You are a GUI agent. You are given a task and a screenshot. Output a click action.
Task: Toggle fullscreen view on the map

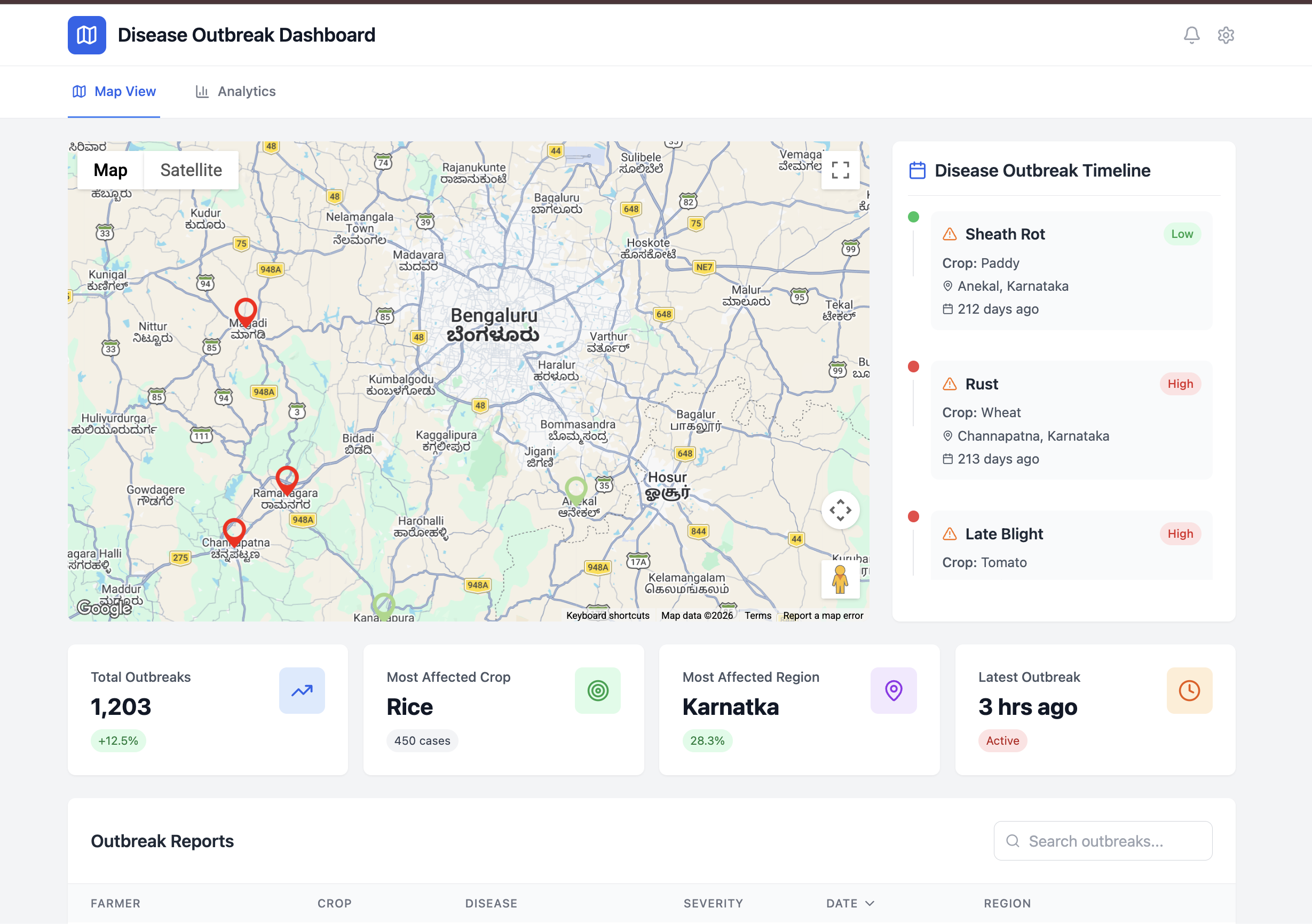[x=840, y=170]
